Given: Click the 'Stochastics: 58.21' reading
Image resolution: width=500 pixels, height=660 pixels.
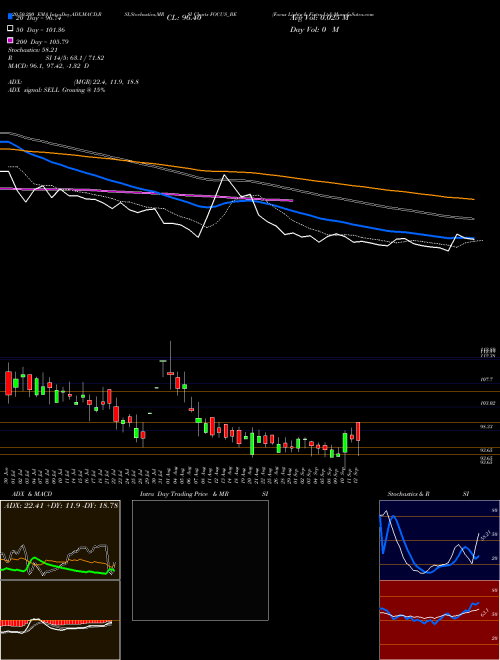Looking at the screenshot, I should pos(32,50).
